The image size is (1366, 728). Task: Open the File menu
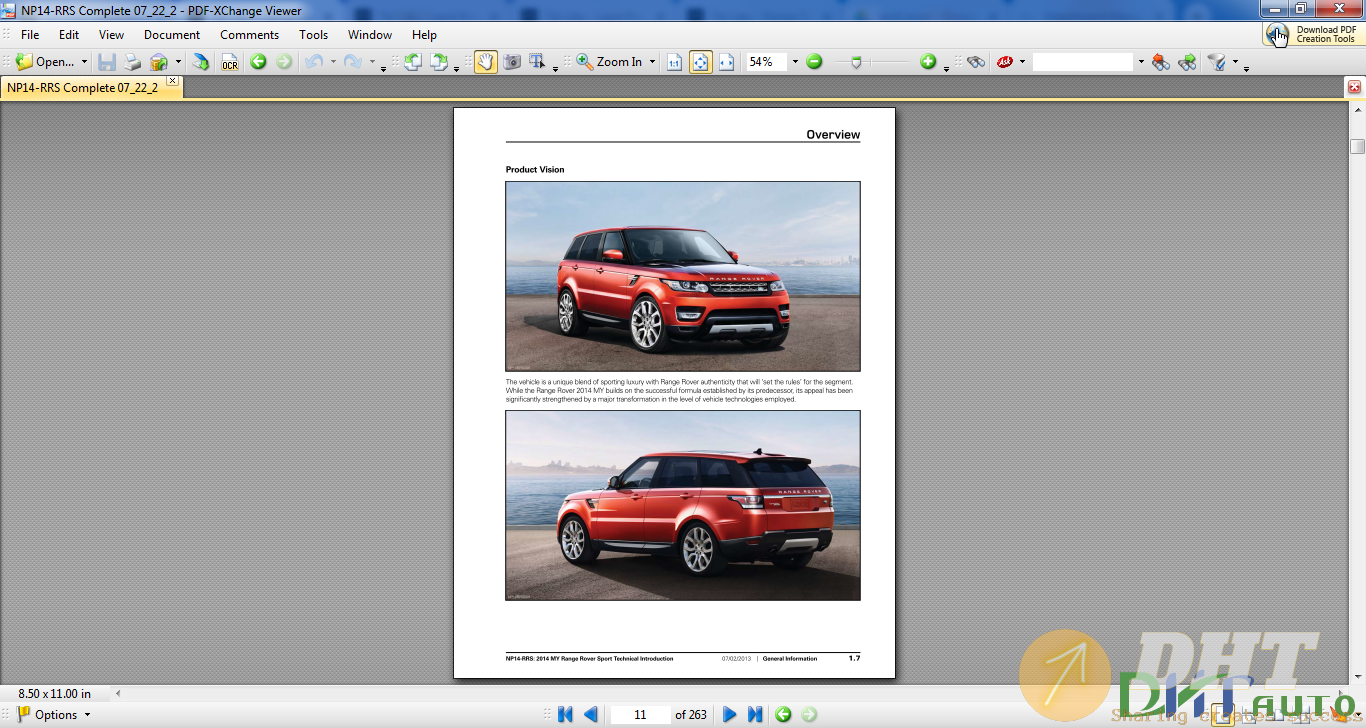30,34
